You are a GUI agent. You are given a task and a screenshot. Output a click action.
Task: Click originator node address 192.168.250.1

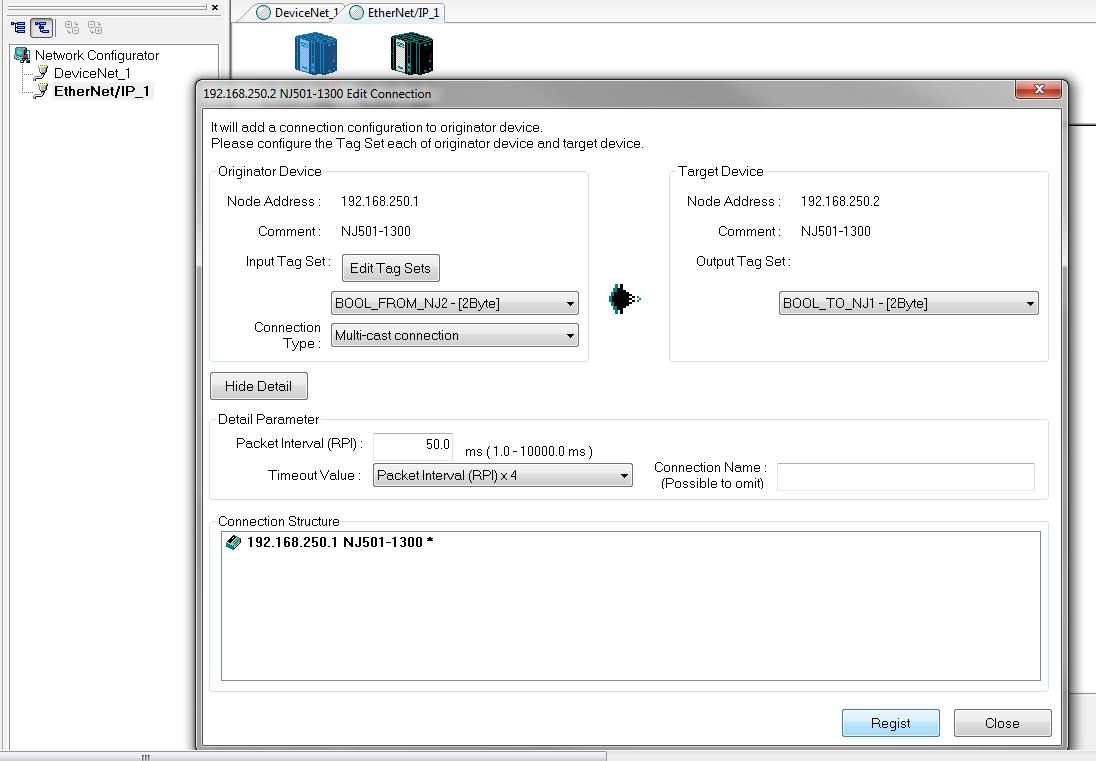[380, 201]
